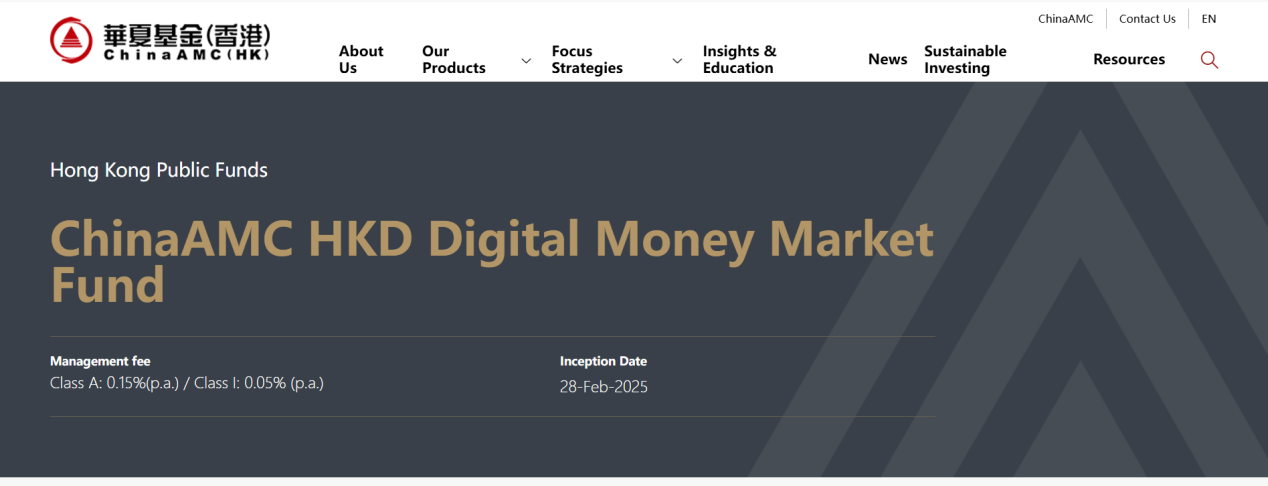
Task: Open the Sustainable Investing page
Action: pos(965,60)
